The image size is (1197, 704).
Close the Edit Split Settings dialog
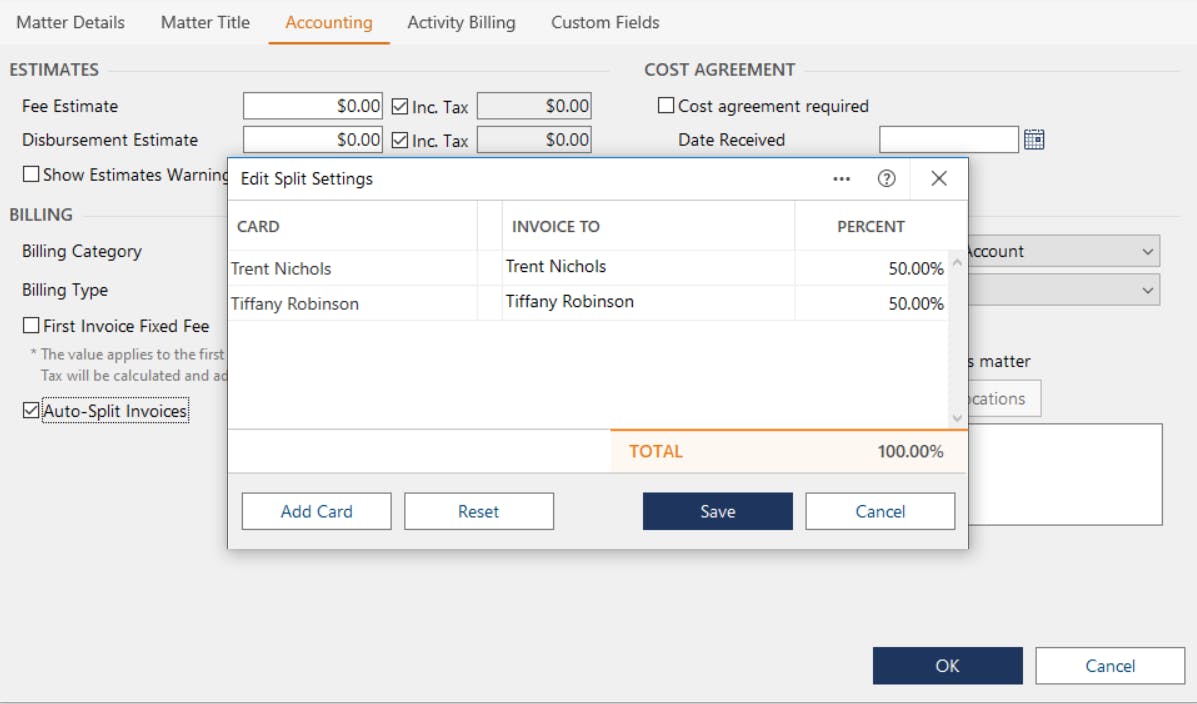coord(938,178)
